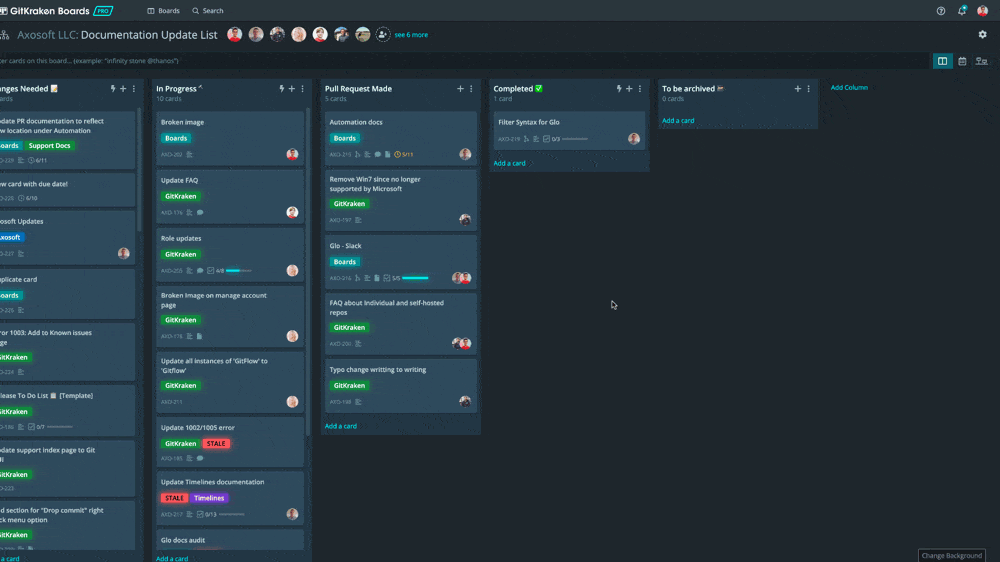This screenshot has height=562, width=1000.
Task: Click the first member avatar in board header
Action: click(x=235, y=34)
